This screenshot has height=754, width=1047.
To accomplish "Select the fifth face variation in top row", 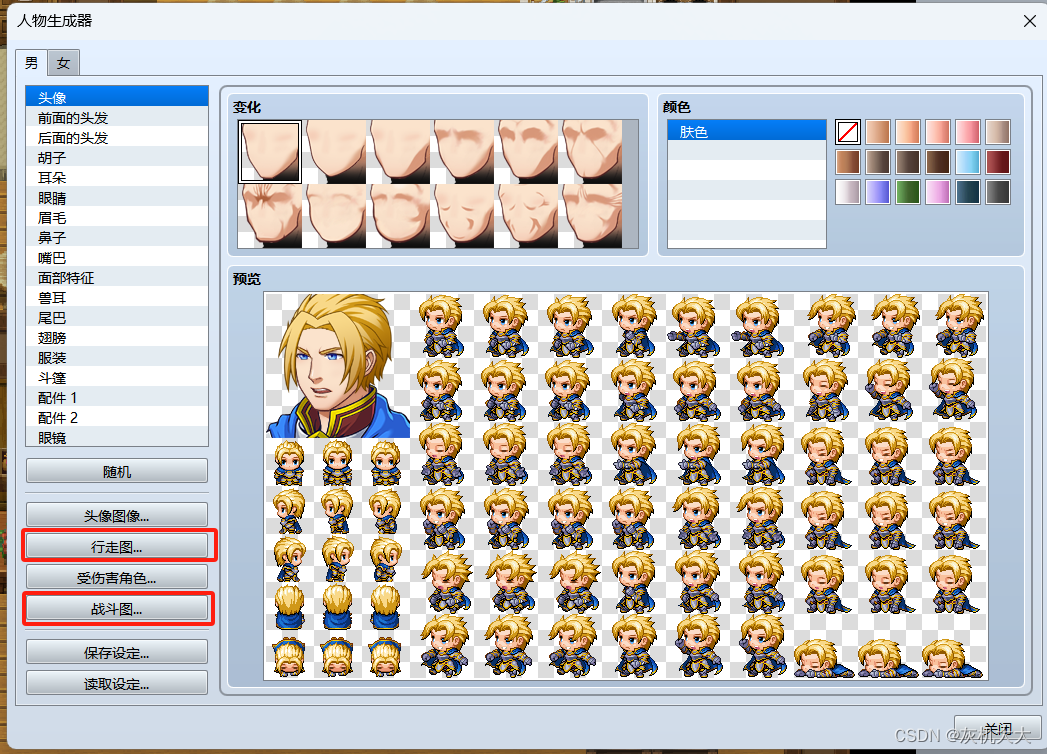I will 526,152.
